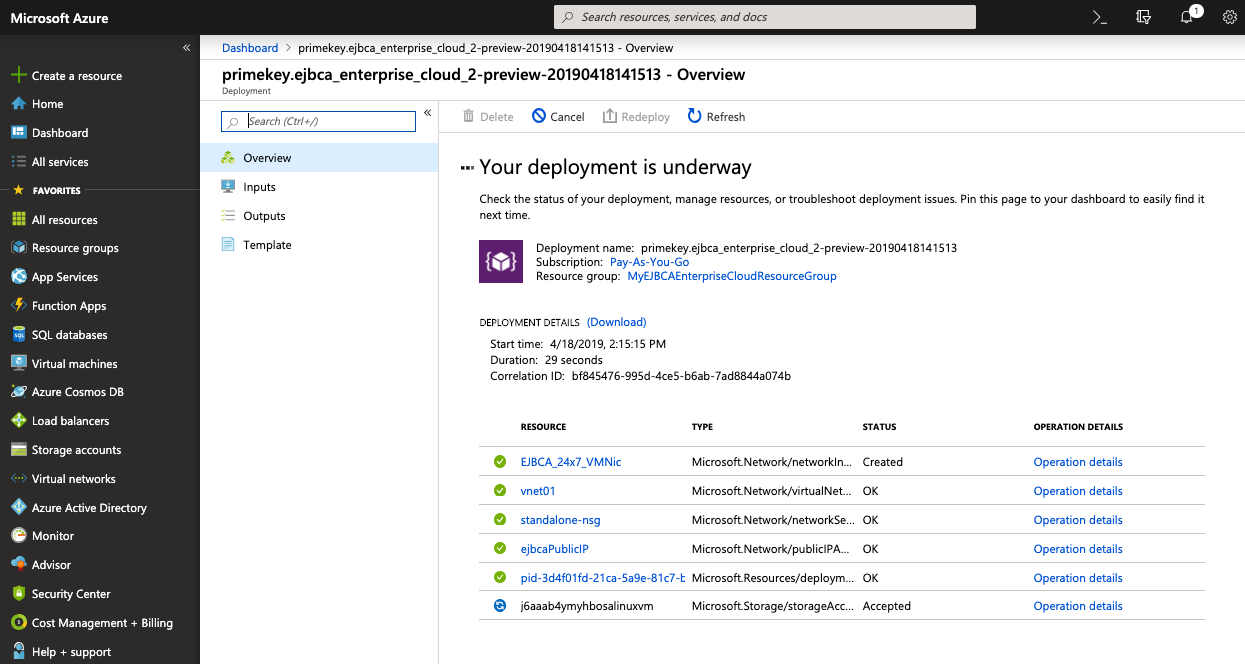The height and width of the screenshot is (664, 1245).
Task: View Operation details for vnet01
Action: coord(1077,491)
